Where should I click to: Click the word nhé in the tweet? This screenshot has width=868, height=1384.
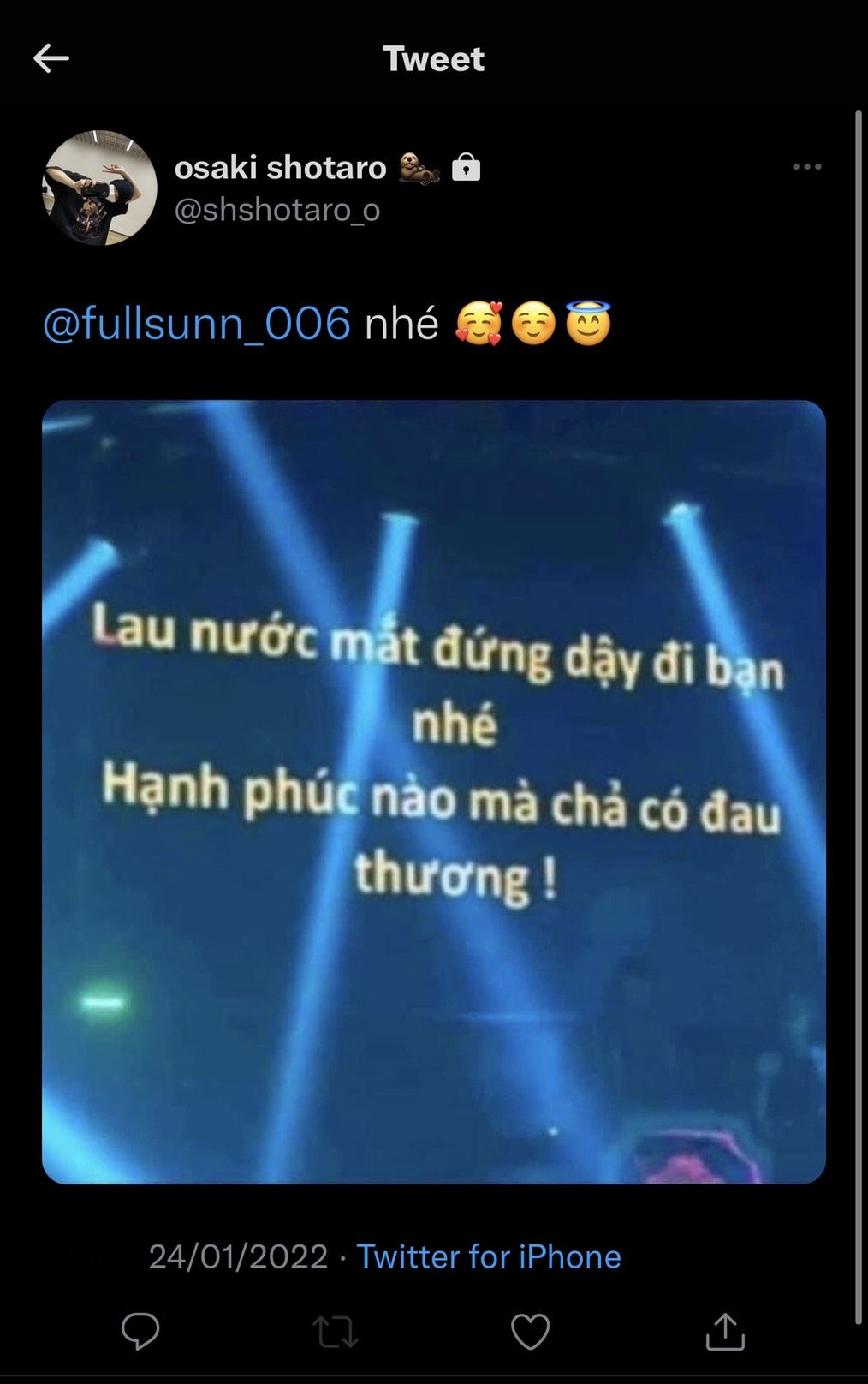tap(401, 324)
